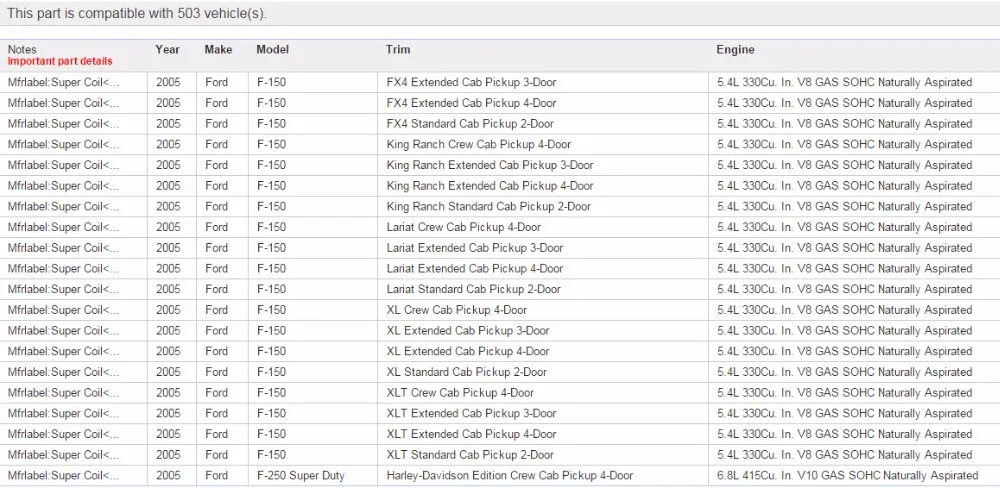1000x488 pixels.
Task: Click Mfrlabel note in FX4 Extended 3-Door row
Action: [63, 82]
